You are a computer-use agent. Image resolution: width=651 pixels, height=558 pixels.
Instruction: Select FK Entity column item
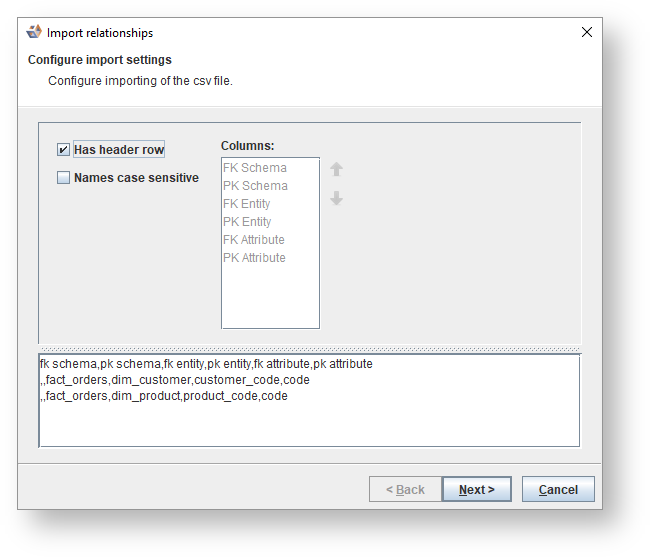coord(247,204)
